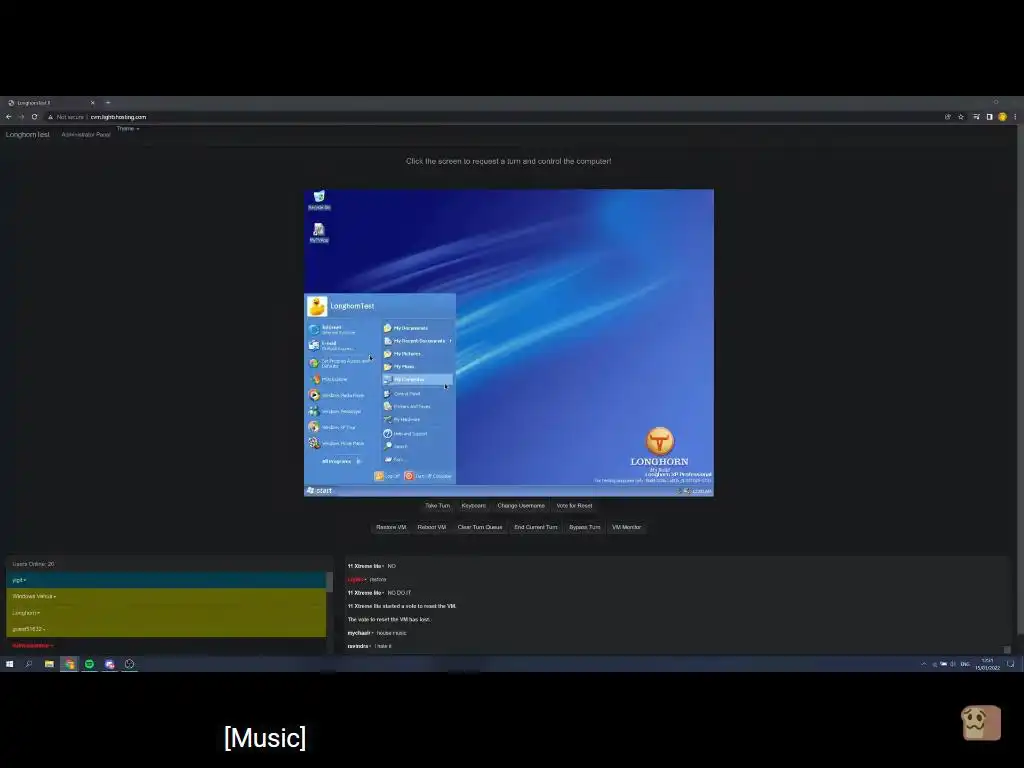Expand My Recent Documents submenu

pyautogui.click(x=418, y=341)
